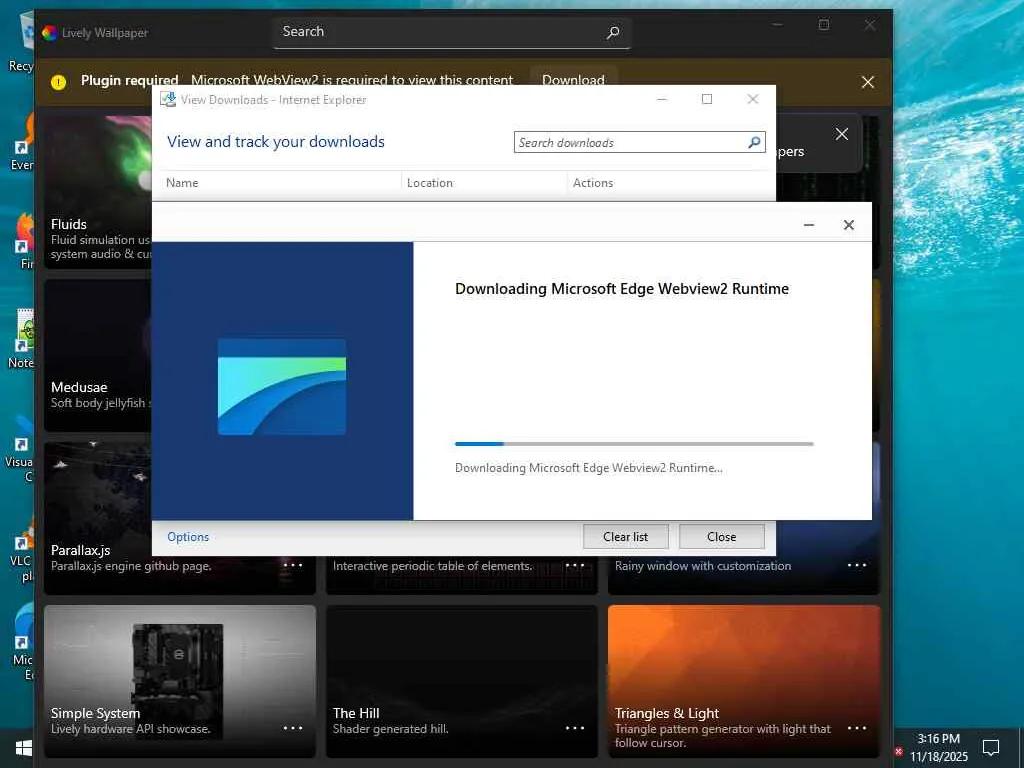The height and width of the screenshot is (768, 1024).
Task: Click 'Downloading Microsoft Edge Webview2 Runtime...' status text
Action: coord(588,468)
